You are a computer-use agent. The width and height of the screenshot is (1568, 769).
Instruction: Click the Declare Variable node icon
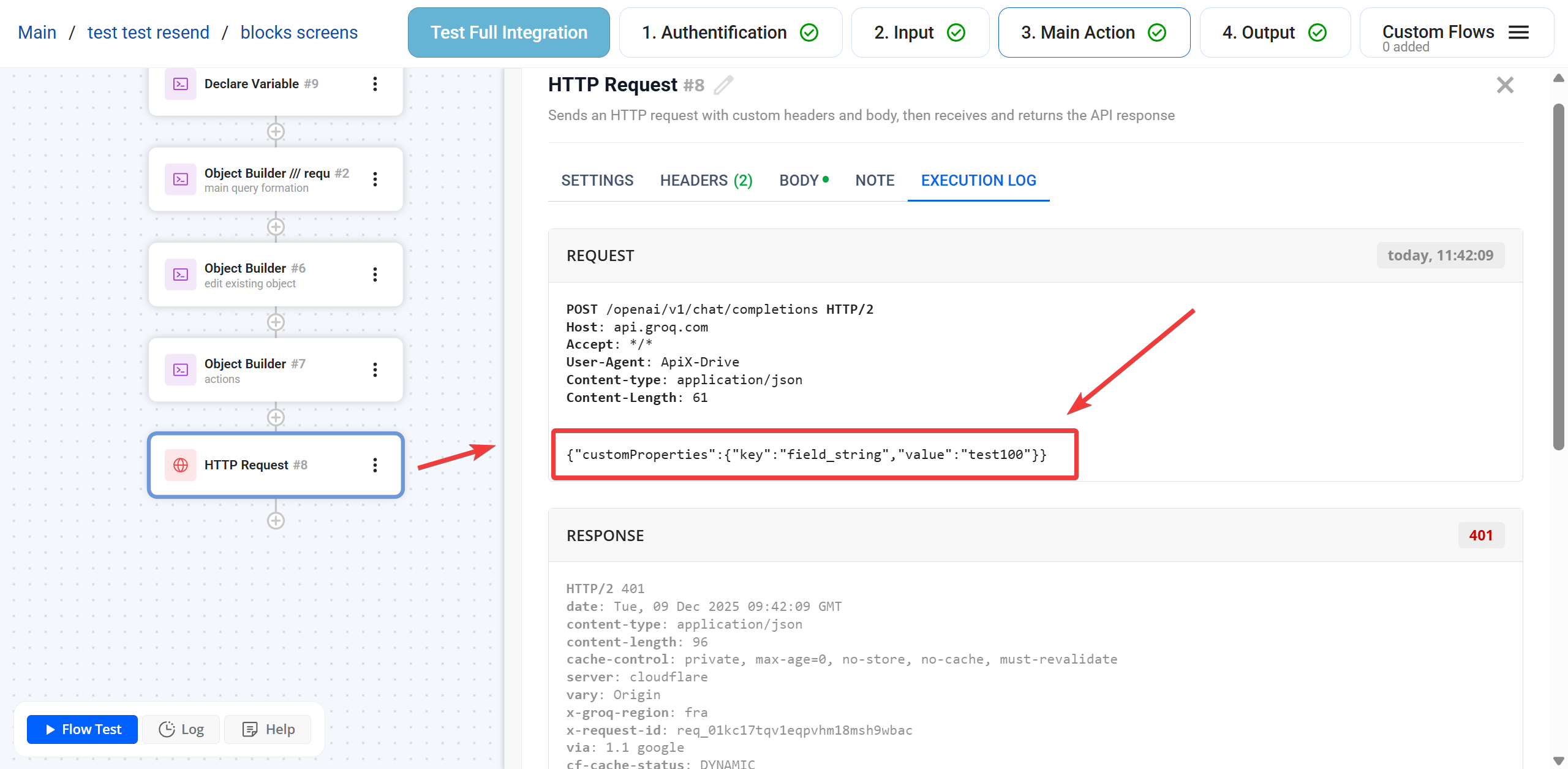point(181,84)
